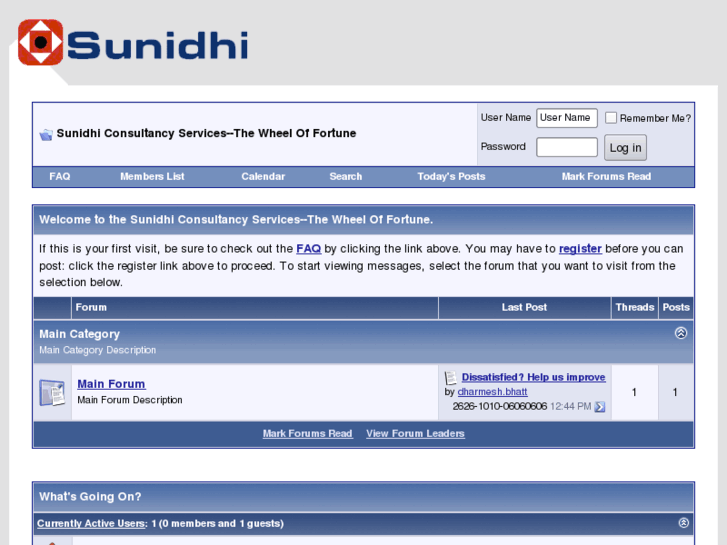Screen dimensions: 727x545
Task: Collapse the Main Category section
Action: pos(681,333)
